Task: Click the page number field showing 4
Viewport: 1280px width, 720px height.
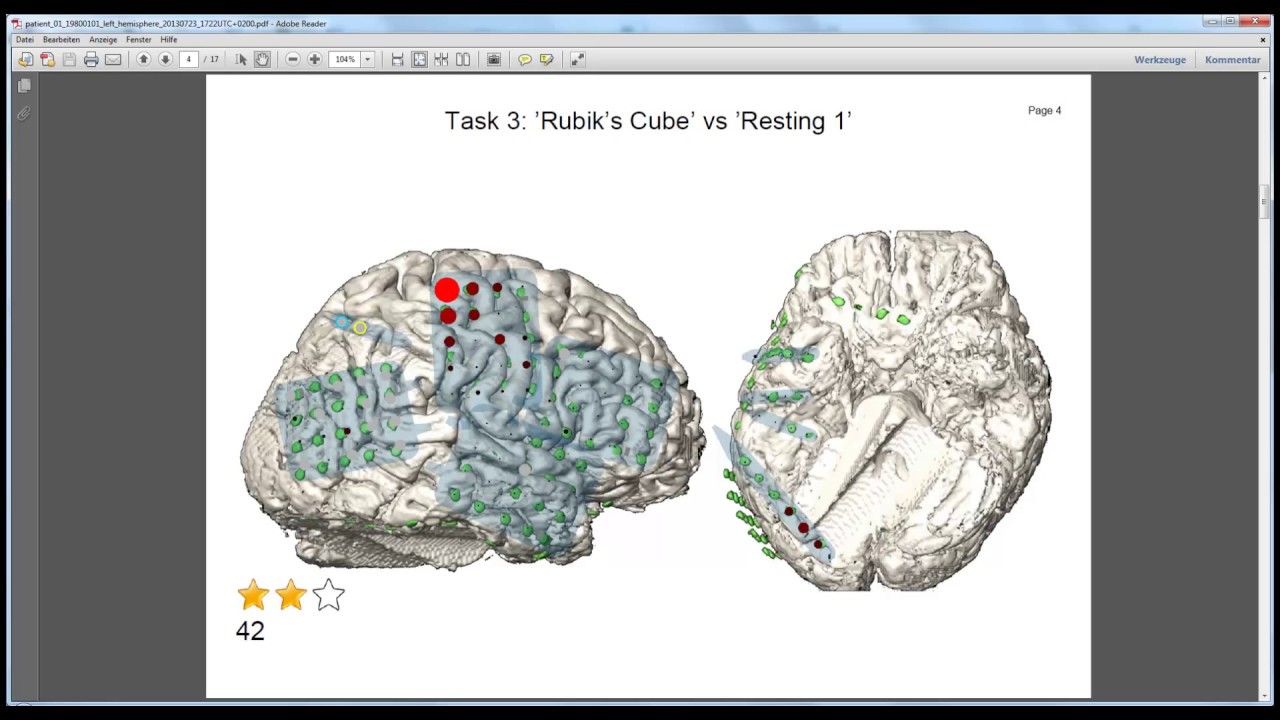Action: [188, 60]
